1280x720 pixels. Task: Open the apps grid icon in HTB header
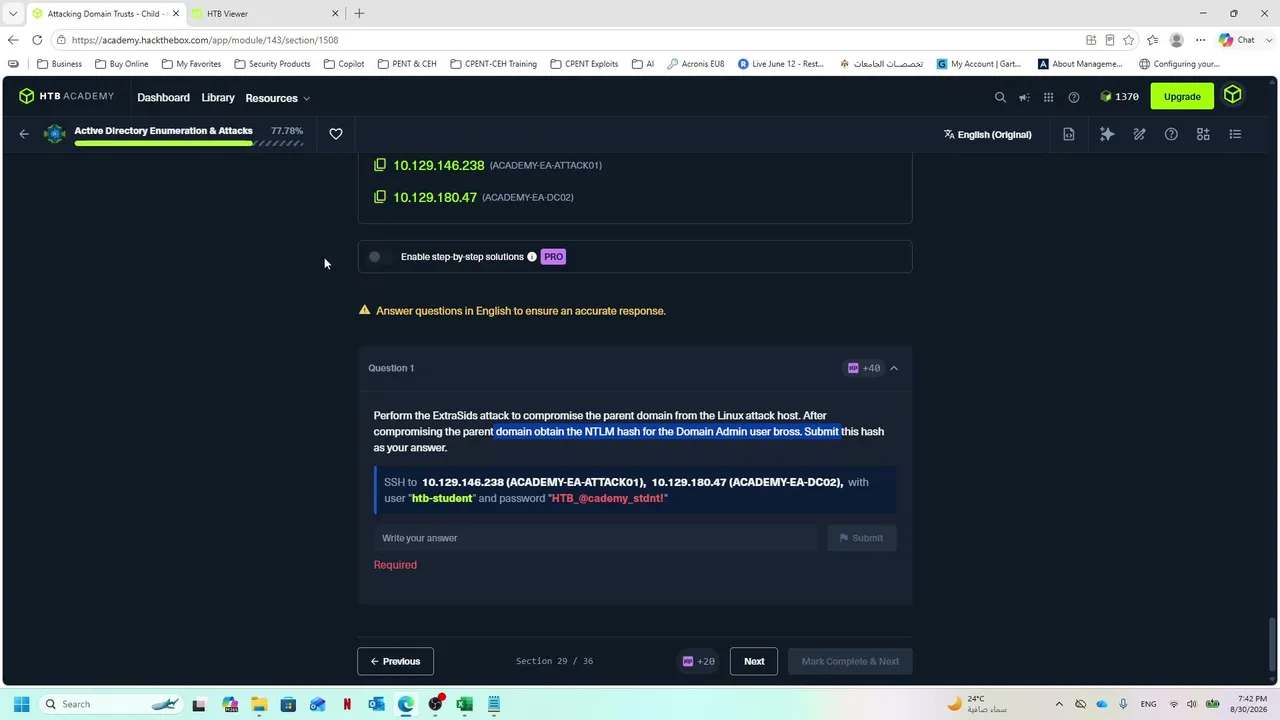[1048, 97]
